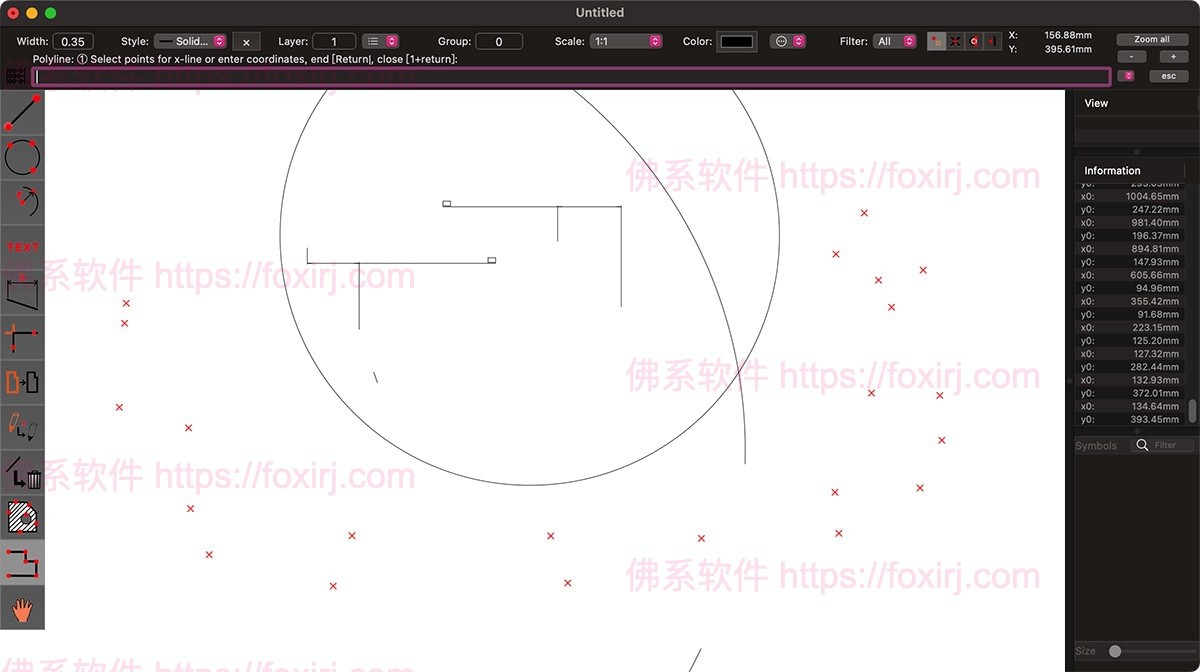This screenshot has height=672, width=1200.
Task: Choose the Hatch fill tool
Action: click(x=22, y=517)
